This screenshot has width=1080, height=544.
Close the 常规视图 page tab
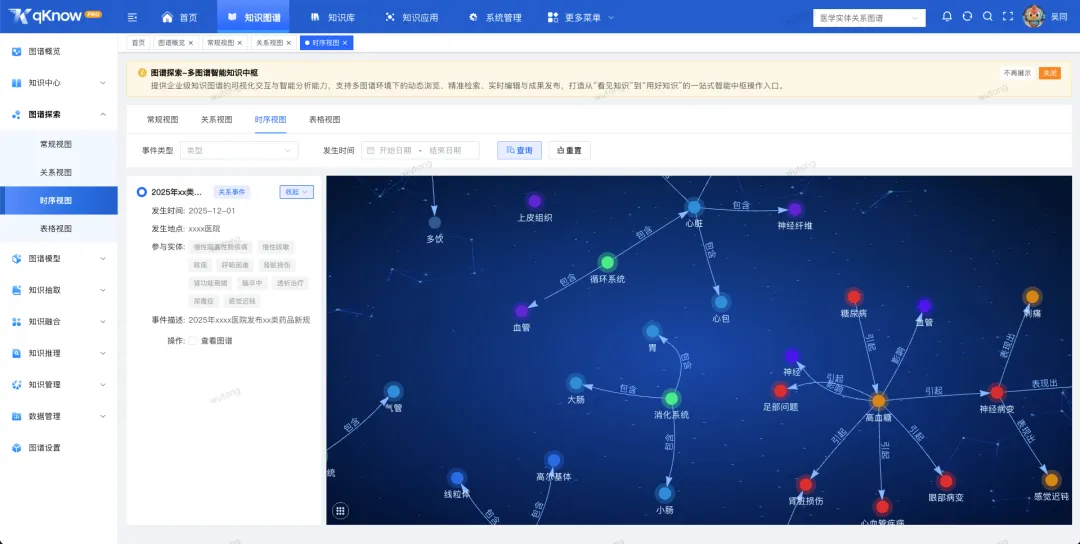(x=240, y=43)
